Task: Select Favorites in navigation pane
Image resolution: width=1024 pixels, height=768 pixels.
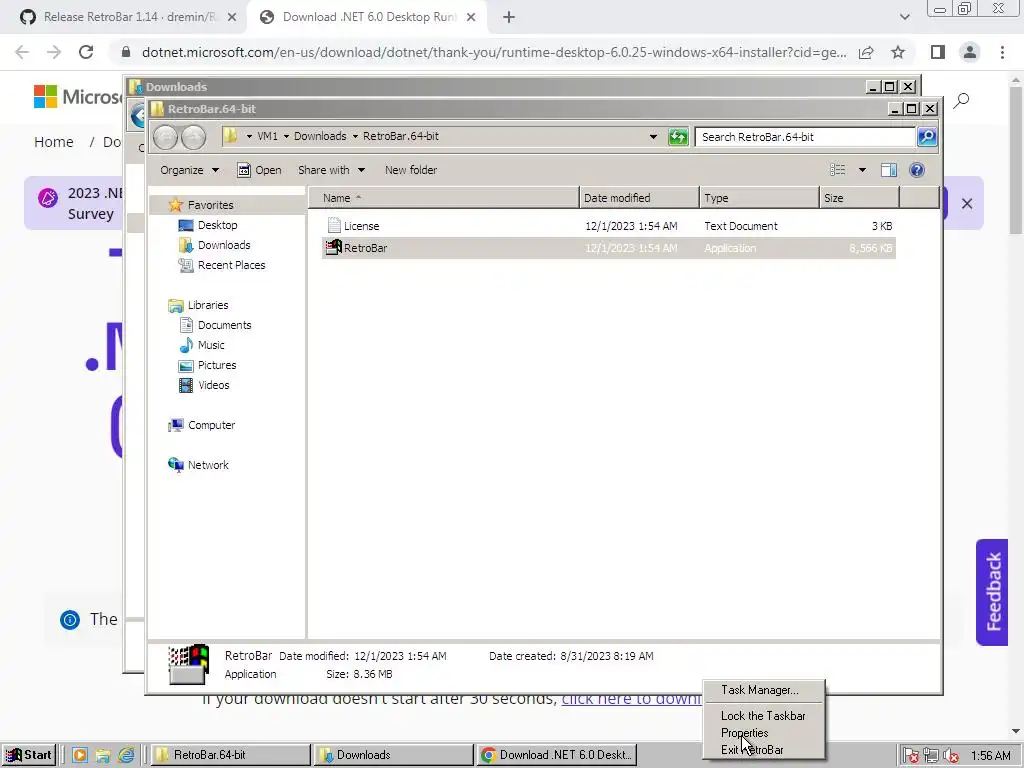Action: [210, 205]
